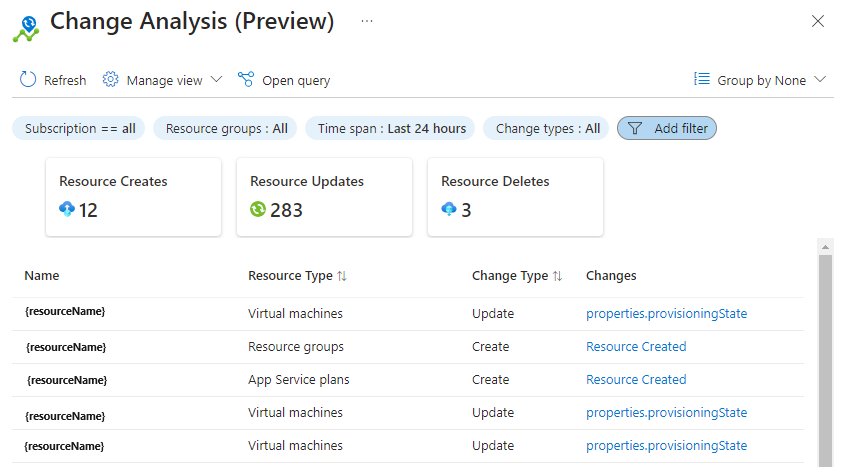The width and height of the screenshot is (844, 467).
Task: Click Create change type in Resource groups row
Action: [490, 346]
